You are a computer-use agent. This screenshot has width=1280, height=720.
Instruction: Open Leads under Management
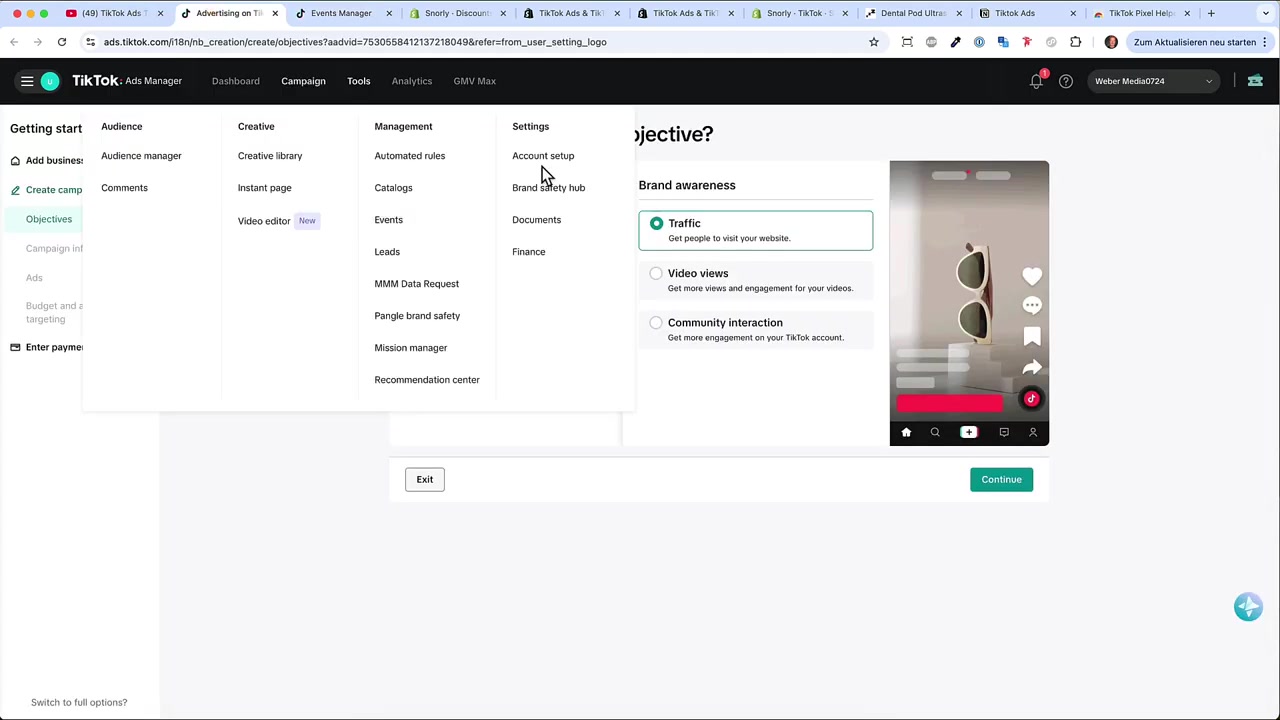pyautogui.click(x=387, y=252)
